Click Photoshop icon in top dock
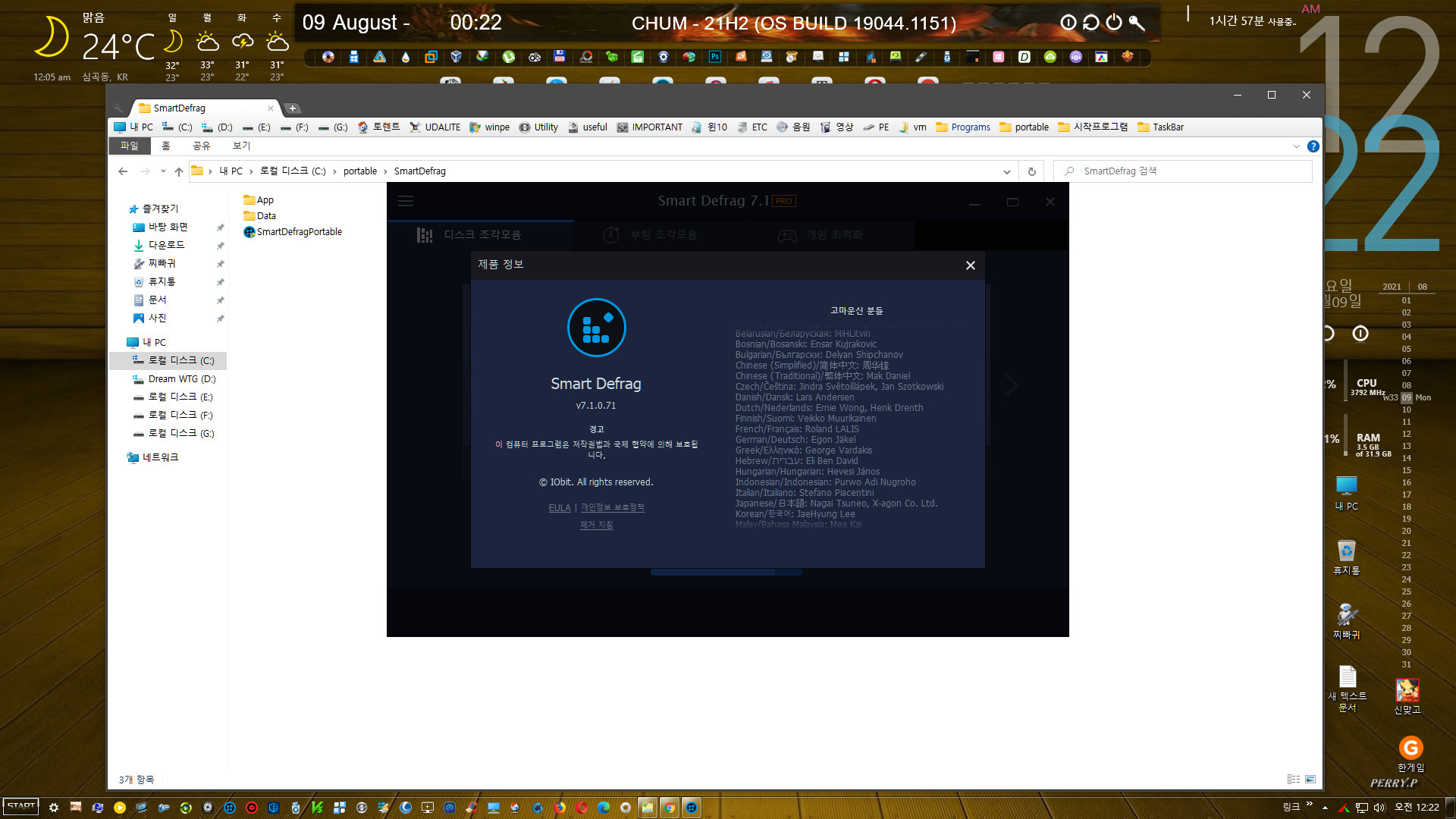The image size is (1456, 819). point(715,57)
